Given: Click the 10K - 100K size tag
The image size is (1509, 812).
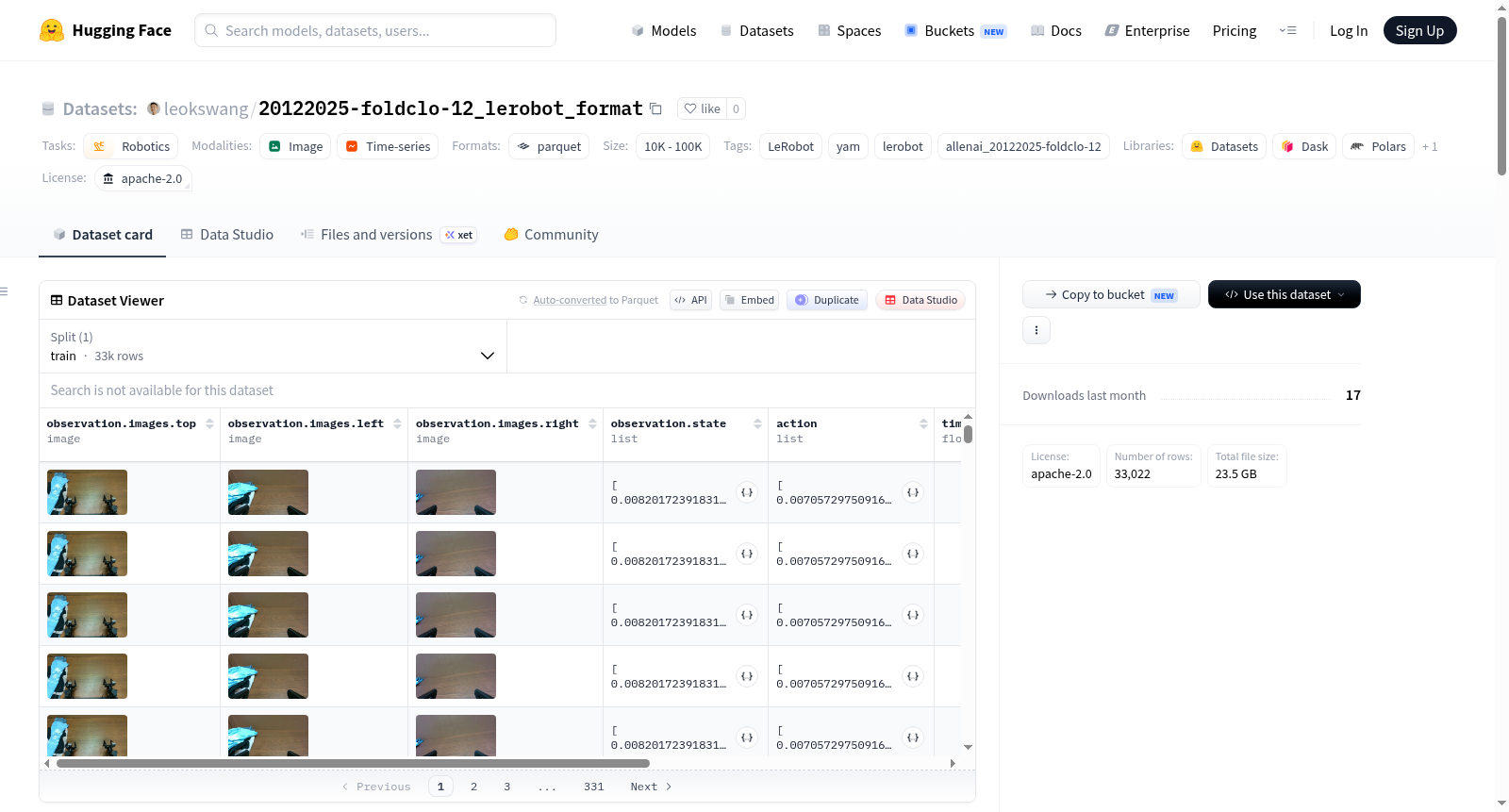Looking at the screenshot, I should coord(673,146).
